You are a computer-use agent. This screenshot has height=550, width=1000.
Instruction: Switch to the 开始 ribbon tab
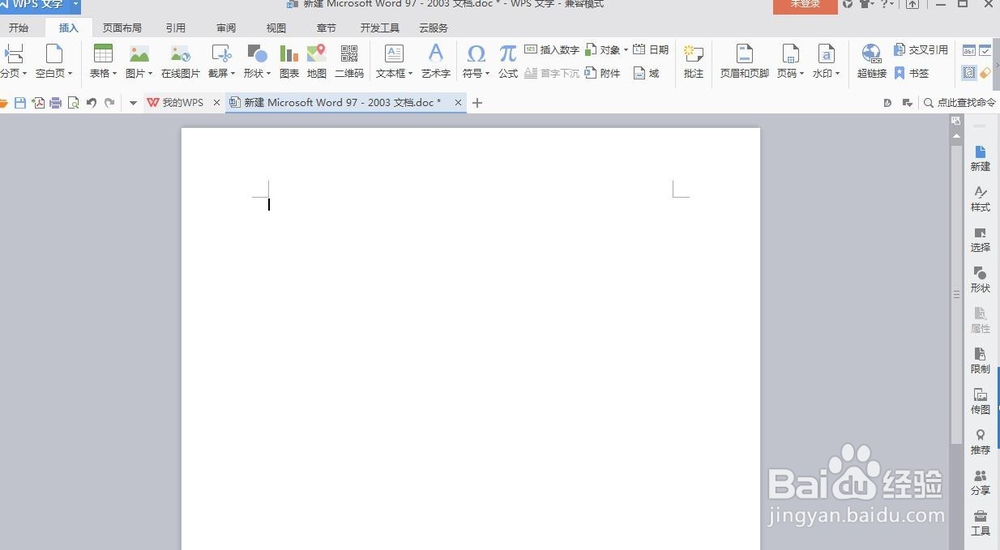18,28
